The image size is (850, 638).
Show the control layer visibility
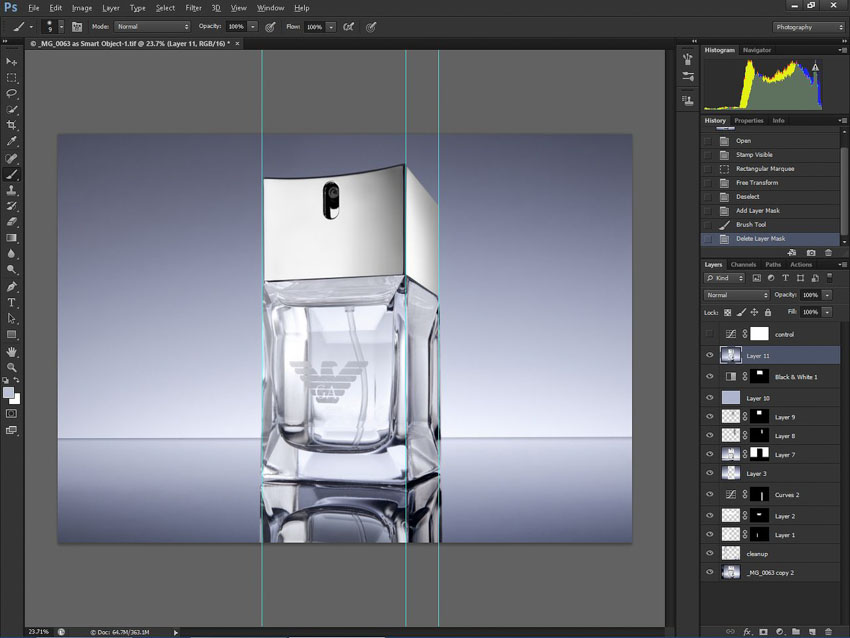[710, 334]
